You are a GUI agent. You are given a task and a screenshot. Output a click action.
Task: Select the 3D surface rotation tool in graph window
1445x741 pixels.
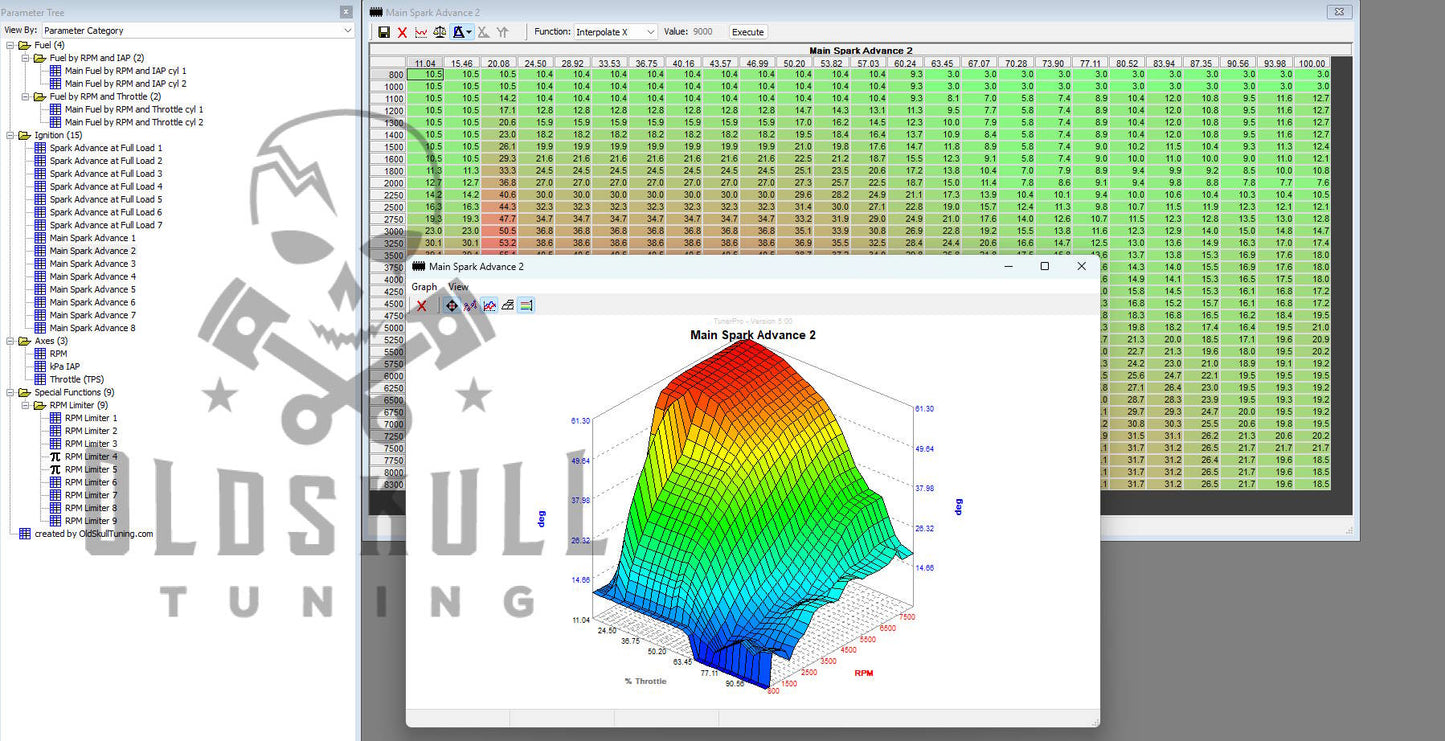(x=452, y=305)
